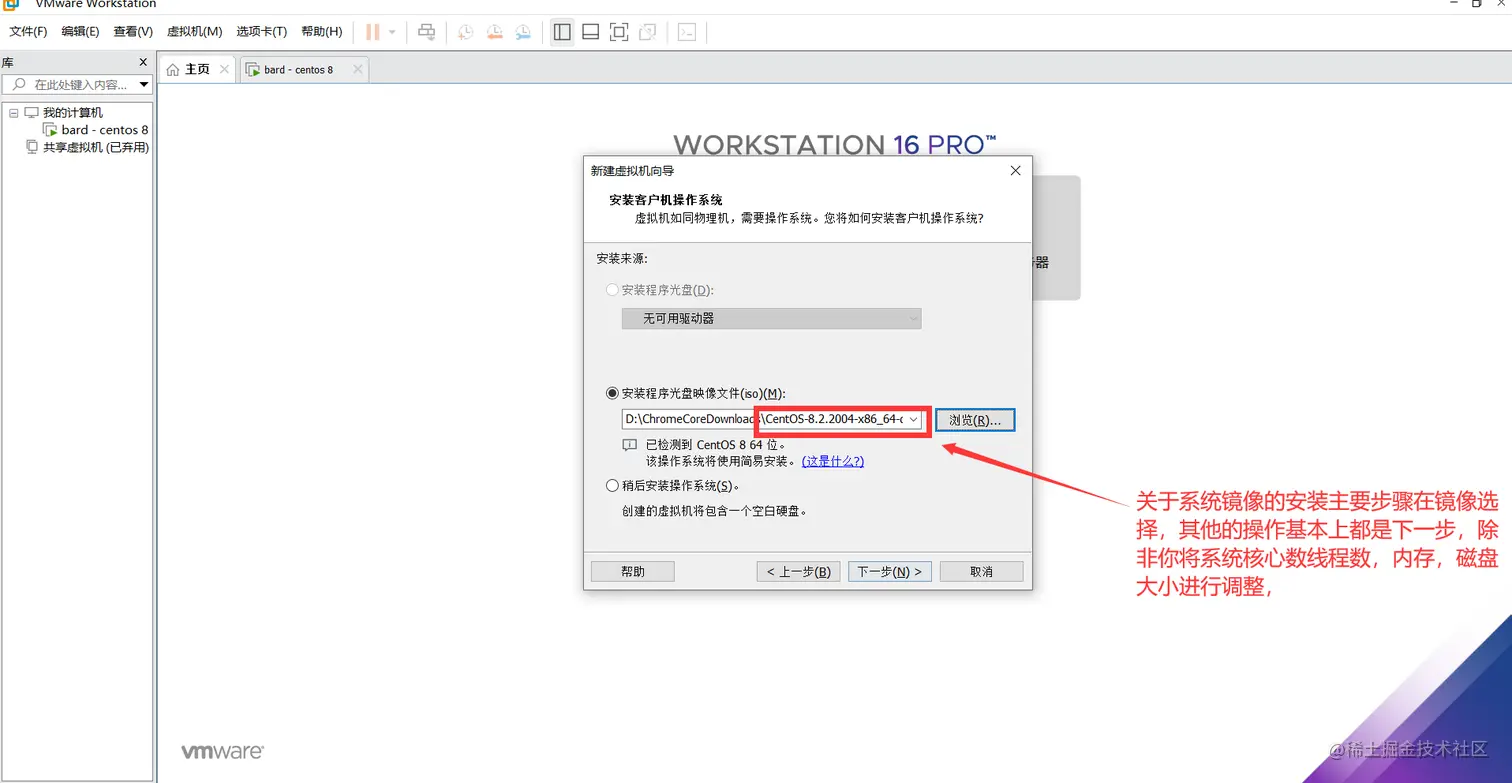
Task: Close the 主页 tab
Action: point(224,69)
